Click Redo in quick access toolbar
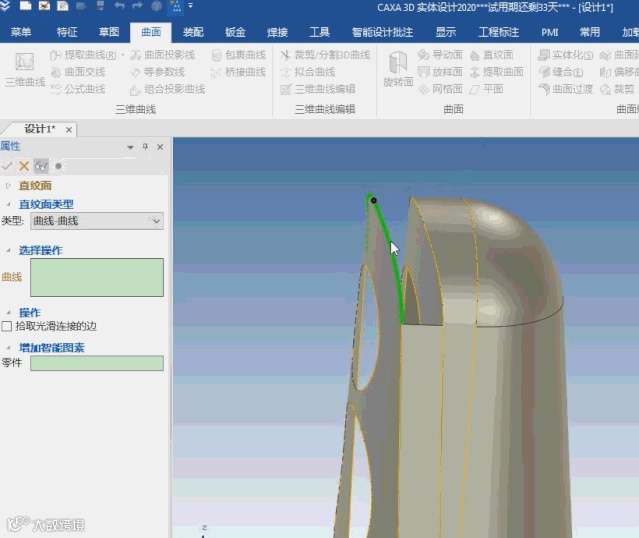 [x=137, y=6]
